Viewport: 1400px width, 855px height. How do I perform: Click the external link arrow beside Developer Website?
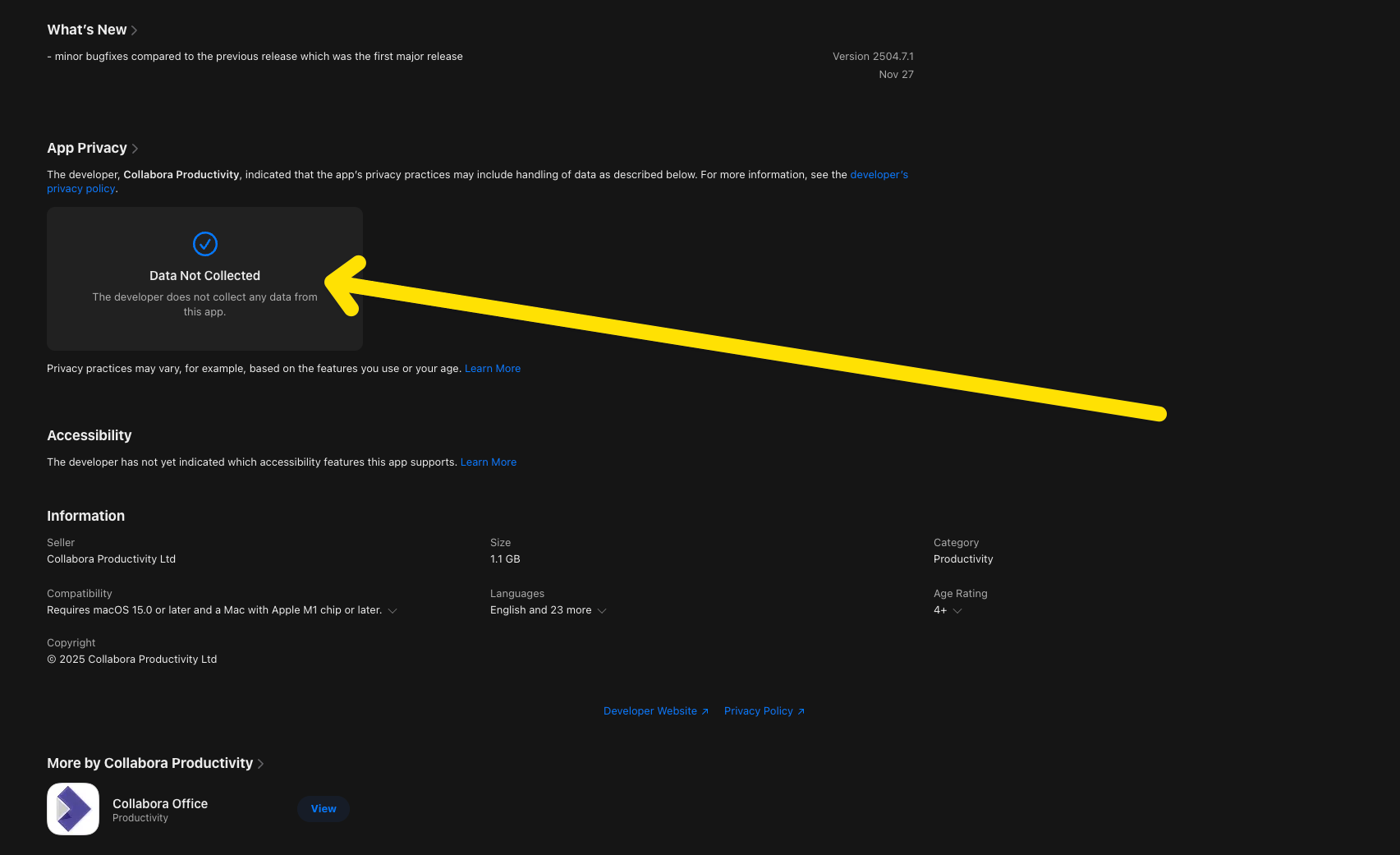point(705,710)
